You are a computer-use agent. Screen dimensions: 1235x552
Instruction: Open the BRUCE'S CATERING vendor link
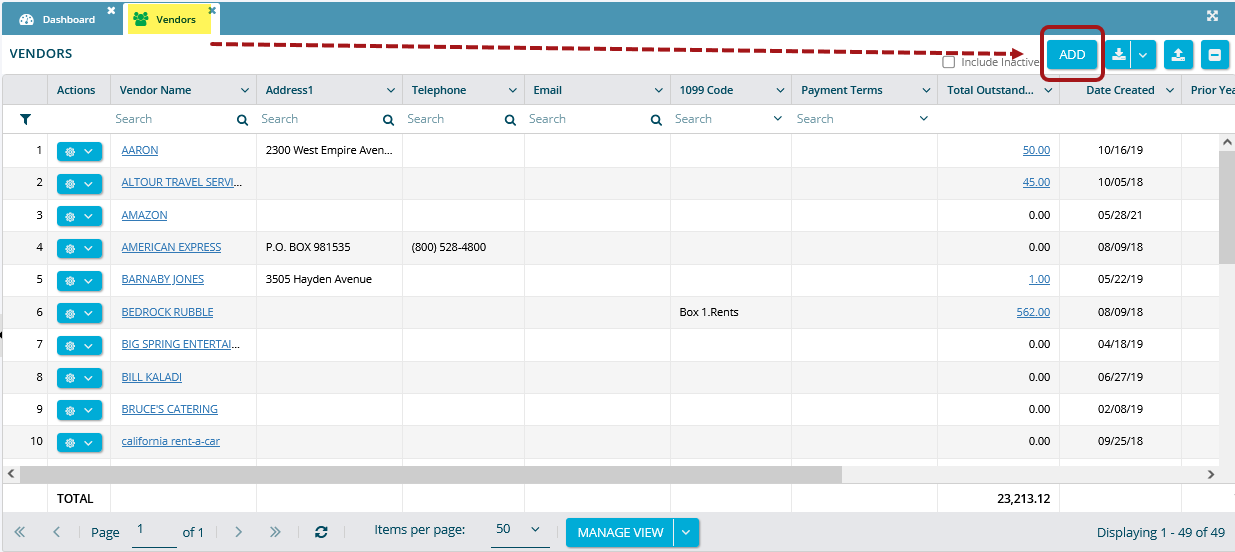click(169, 409)
